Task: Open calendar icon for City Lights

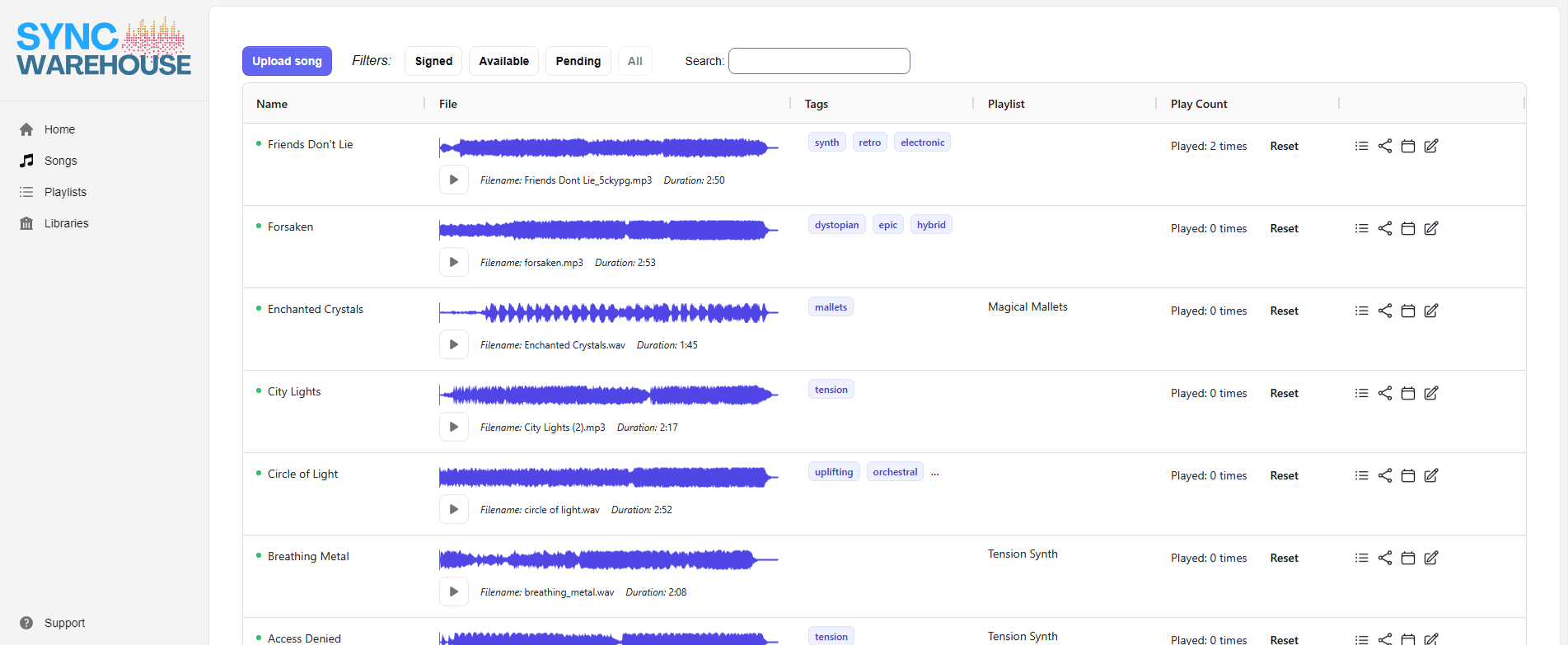Action: (x=1408, y=393)
